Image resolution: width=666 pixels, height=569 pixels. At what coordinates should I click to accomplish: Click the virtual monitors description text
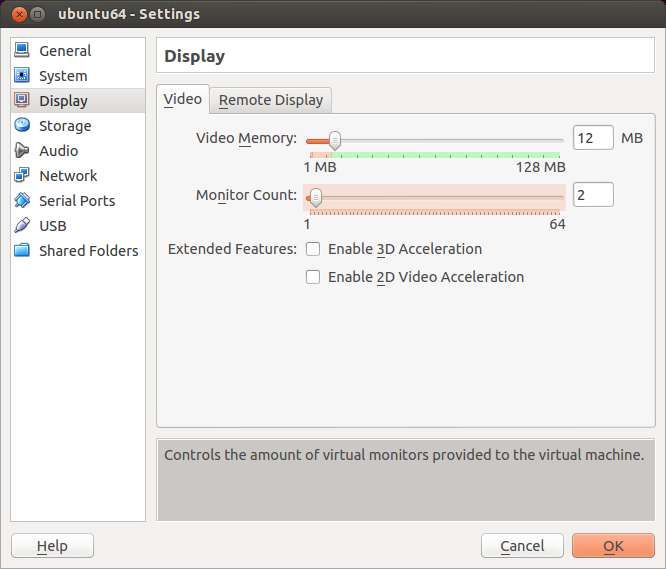tap(404, 455)
